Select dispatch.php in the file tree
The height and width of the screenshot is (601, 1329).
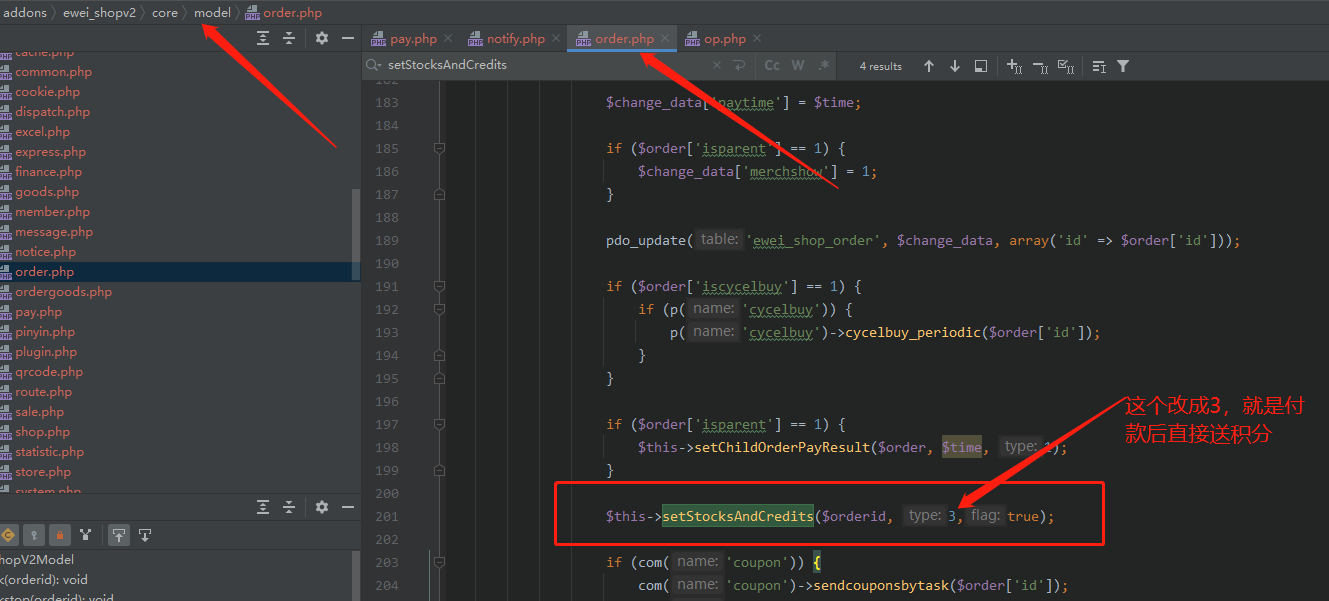52,112
